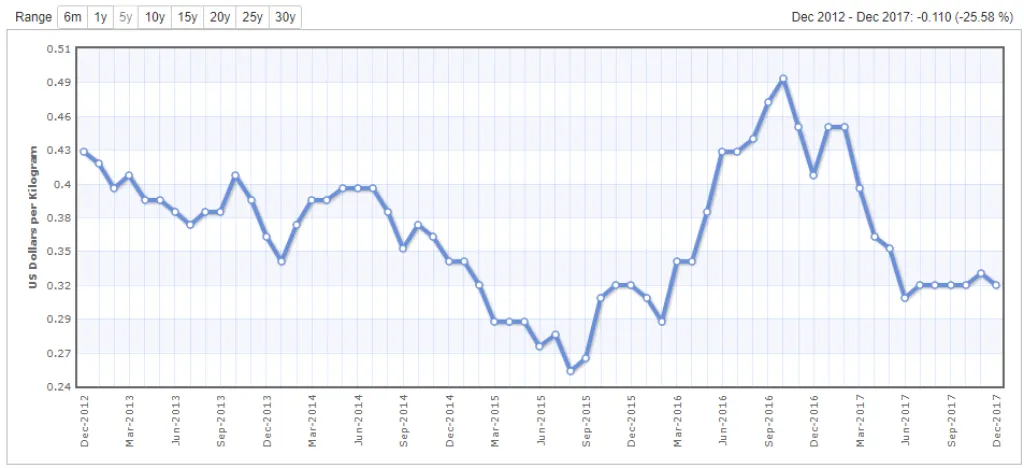Click the Sep-2016 x-axis label
The image size is (1024, 468).
pos(768,419)
